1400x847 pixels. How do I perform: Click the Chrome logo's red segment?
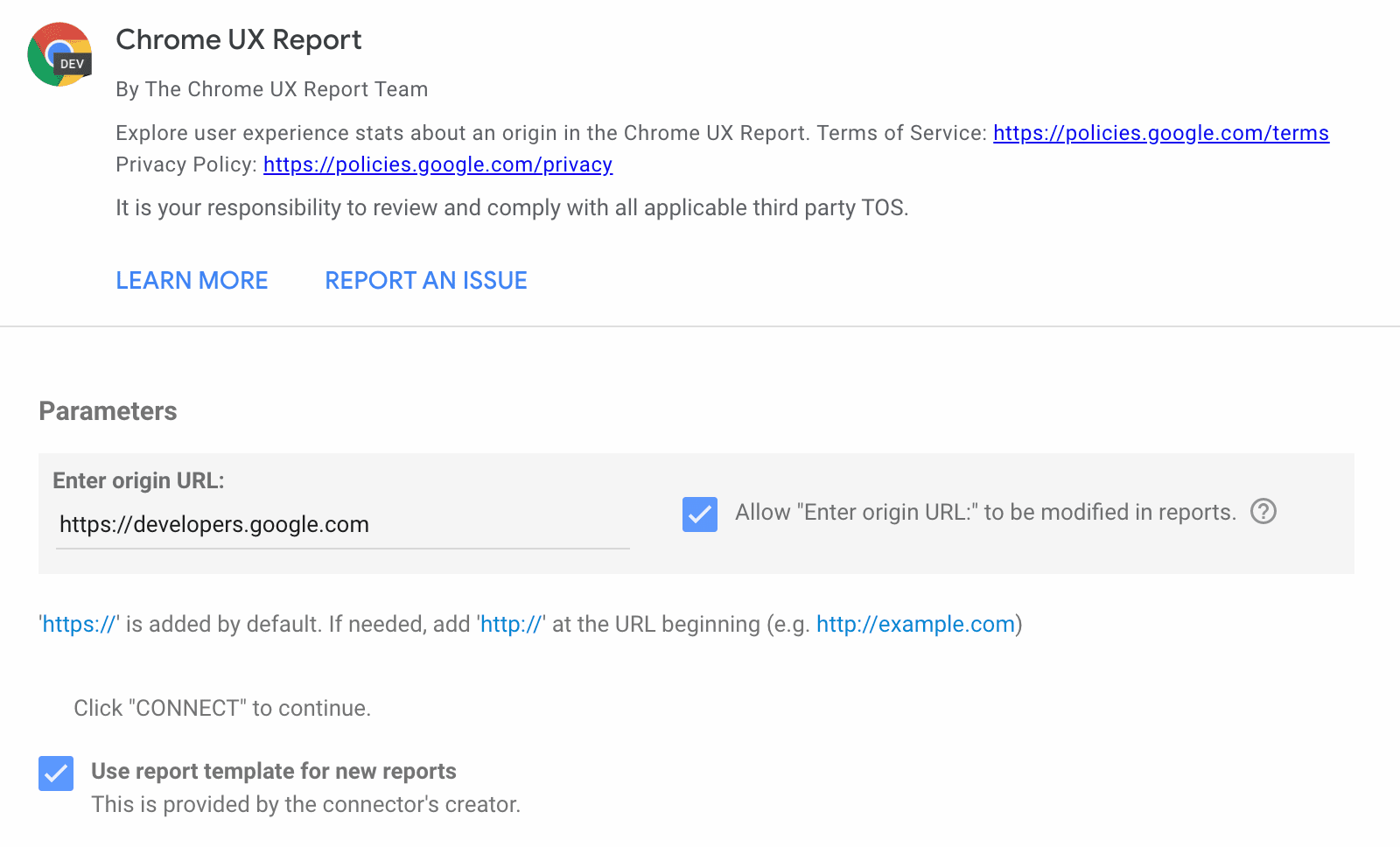pyautogui.click(x=59, y=31)
